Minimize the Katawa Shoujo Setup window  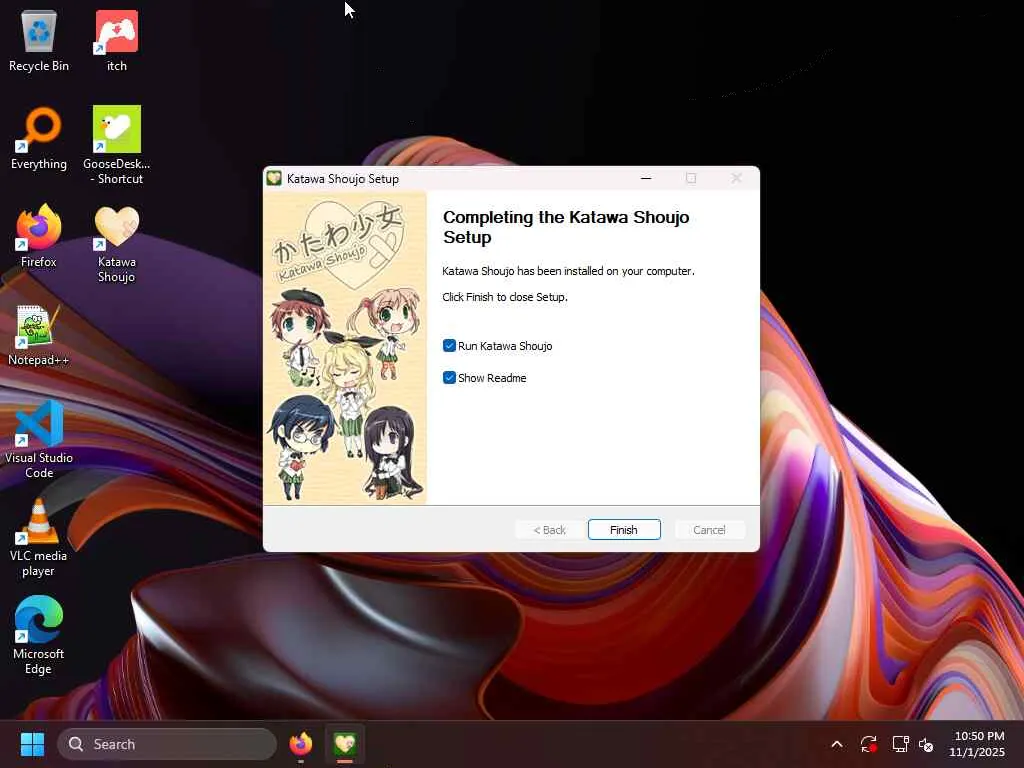pos(646,178)
